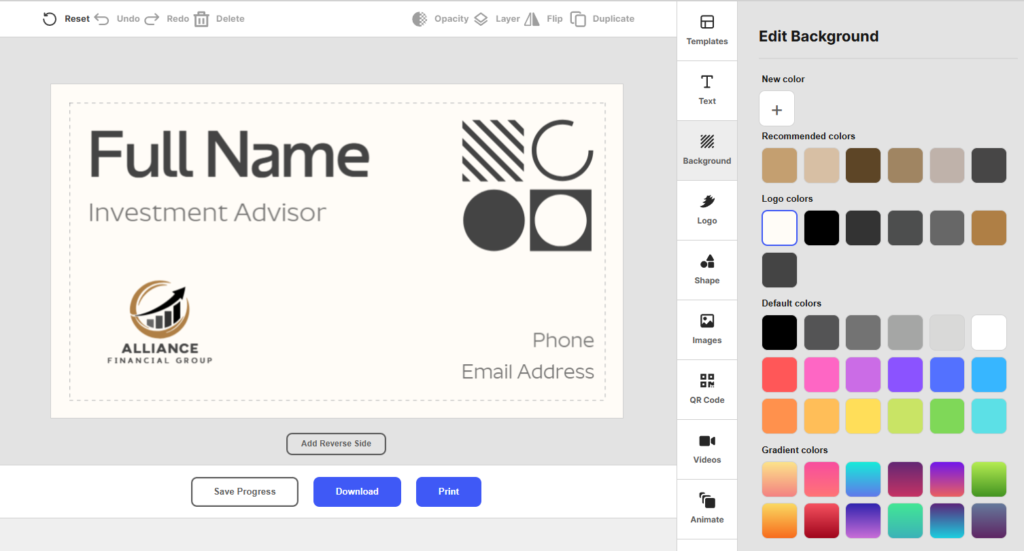Open the QR Code panel
1024x551 pixels.
(x=707, y=389)
